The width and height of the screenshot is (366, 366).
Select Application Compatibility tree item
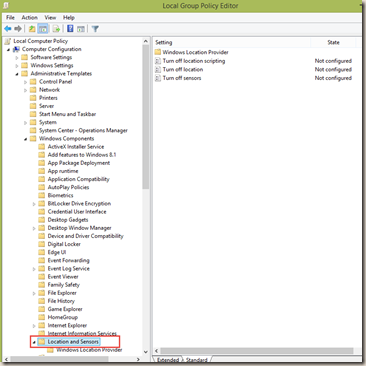(x=78, y=179)
